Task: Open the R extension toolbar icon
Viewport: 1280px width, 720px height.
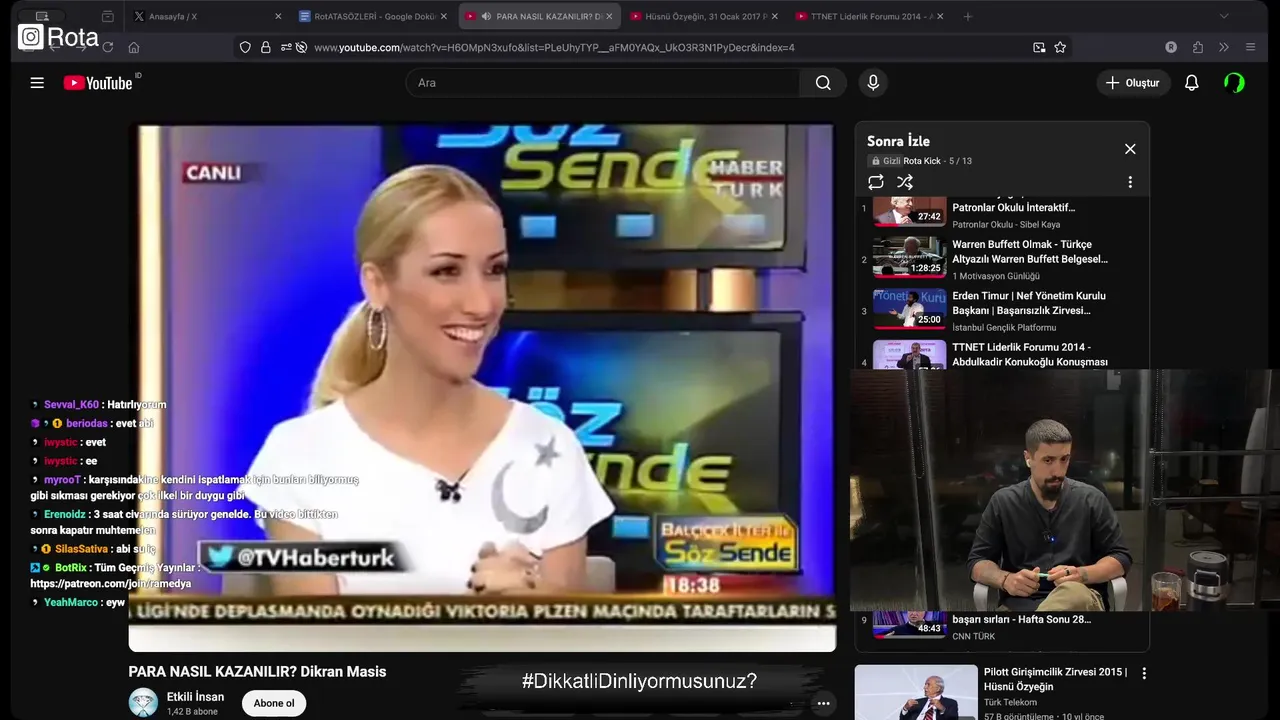Action: tap(1171, 47)
